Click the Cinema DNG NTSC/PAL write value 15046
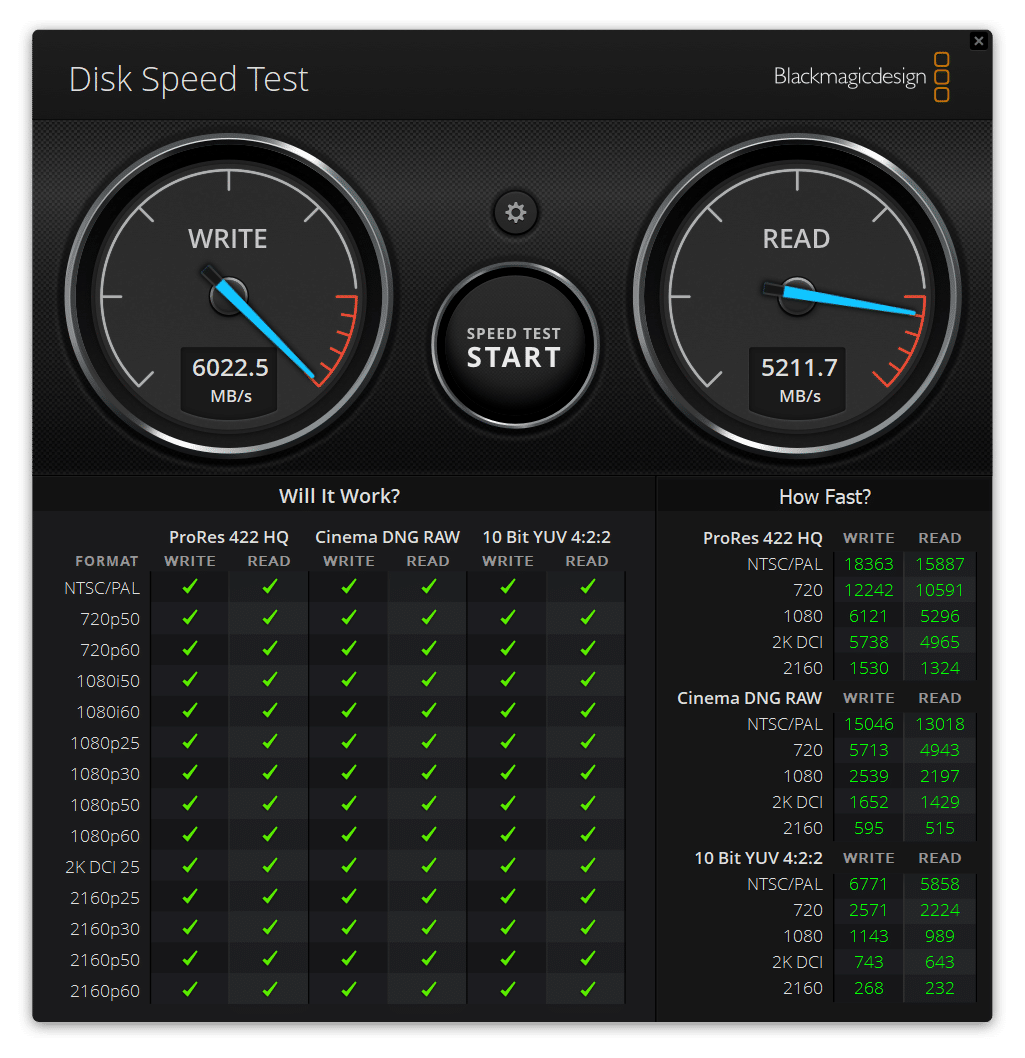The image size is (1025, 1058). click(868, 724)
